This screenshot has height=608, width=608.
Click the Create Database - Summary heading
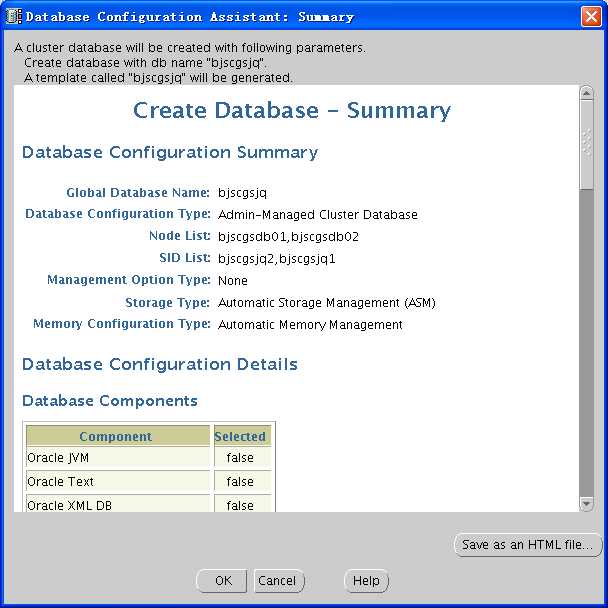292,111
